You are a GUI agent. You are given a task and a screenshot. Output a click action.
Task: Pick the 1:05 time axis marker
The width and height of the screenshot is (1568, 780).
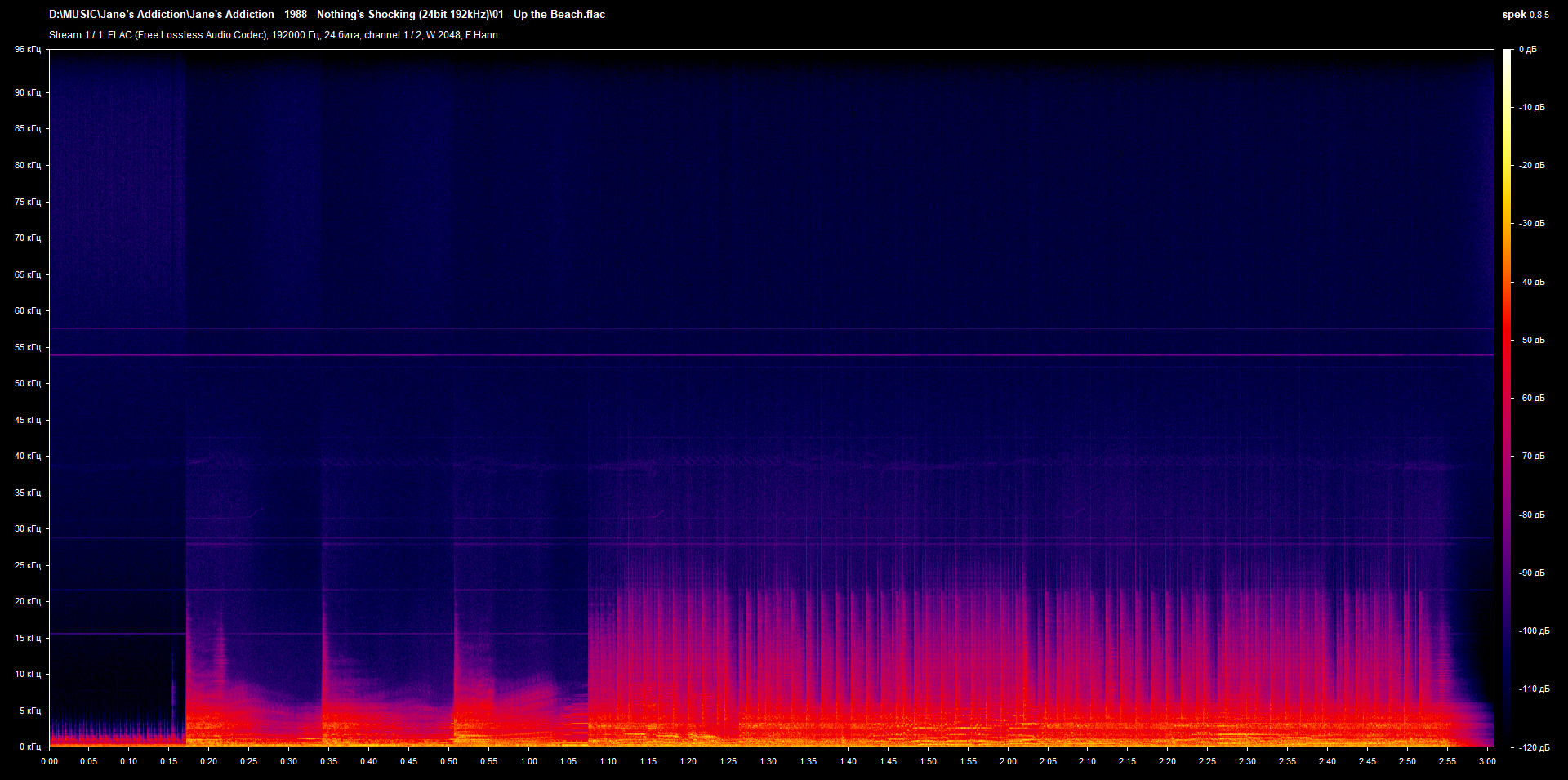pos(568,761)
